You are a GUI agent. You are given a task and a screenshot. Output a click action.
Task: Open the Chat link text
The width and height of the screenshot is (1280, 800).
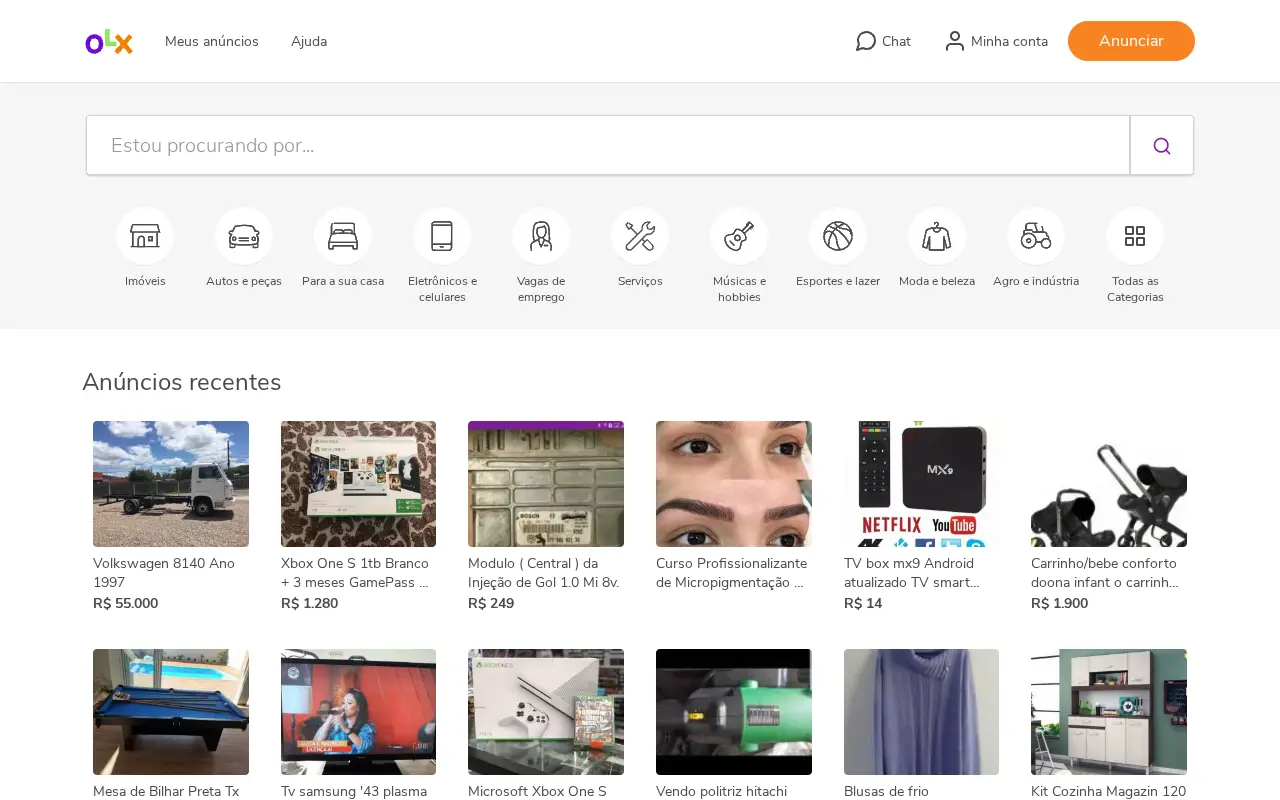[896, 41]
